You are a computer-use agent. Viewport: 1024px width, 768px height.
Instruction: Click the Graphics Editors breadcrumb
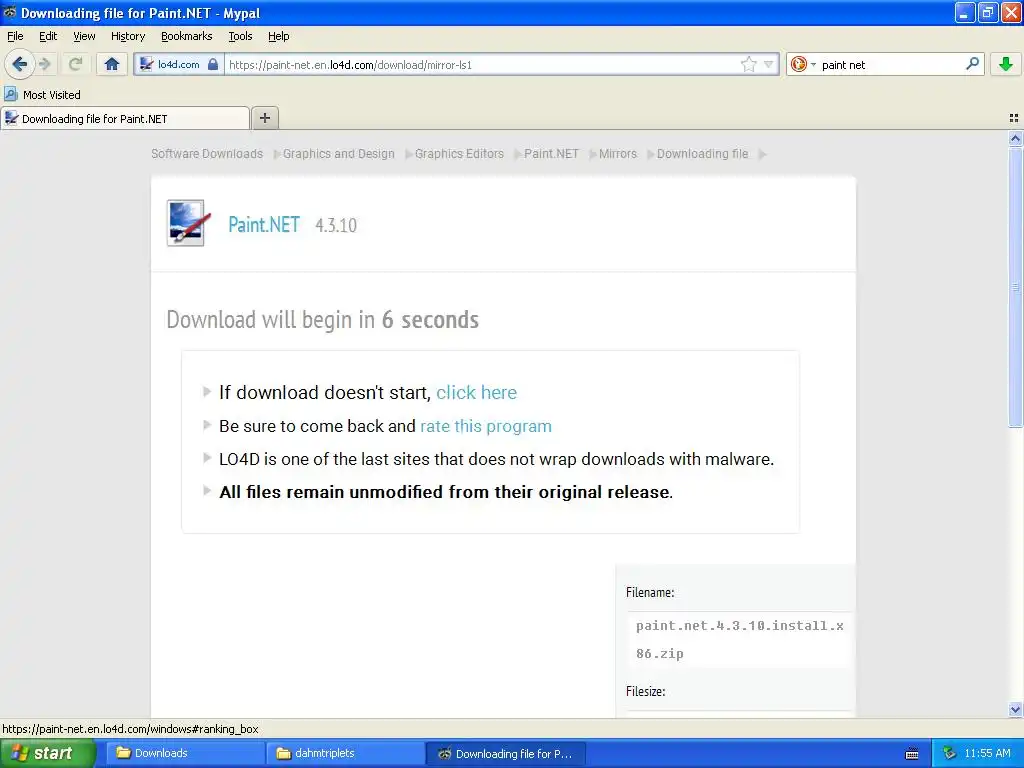(459, 153)
